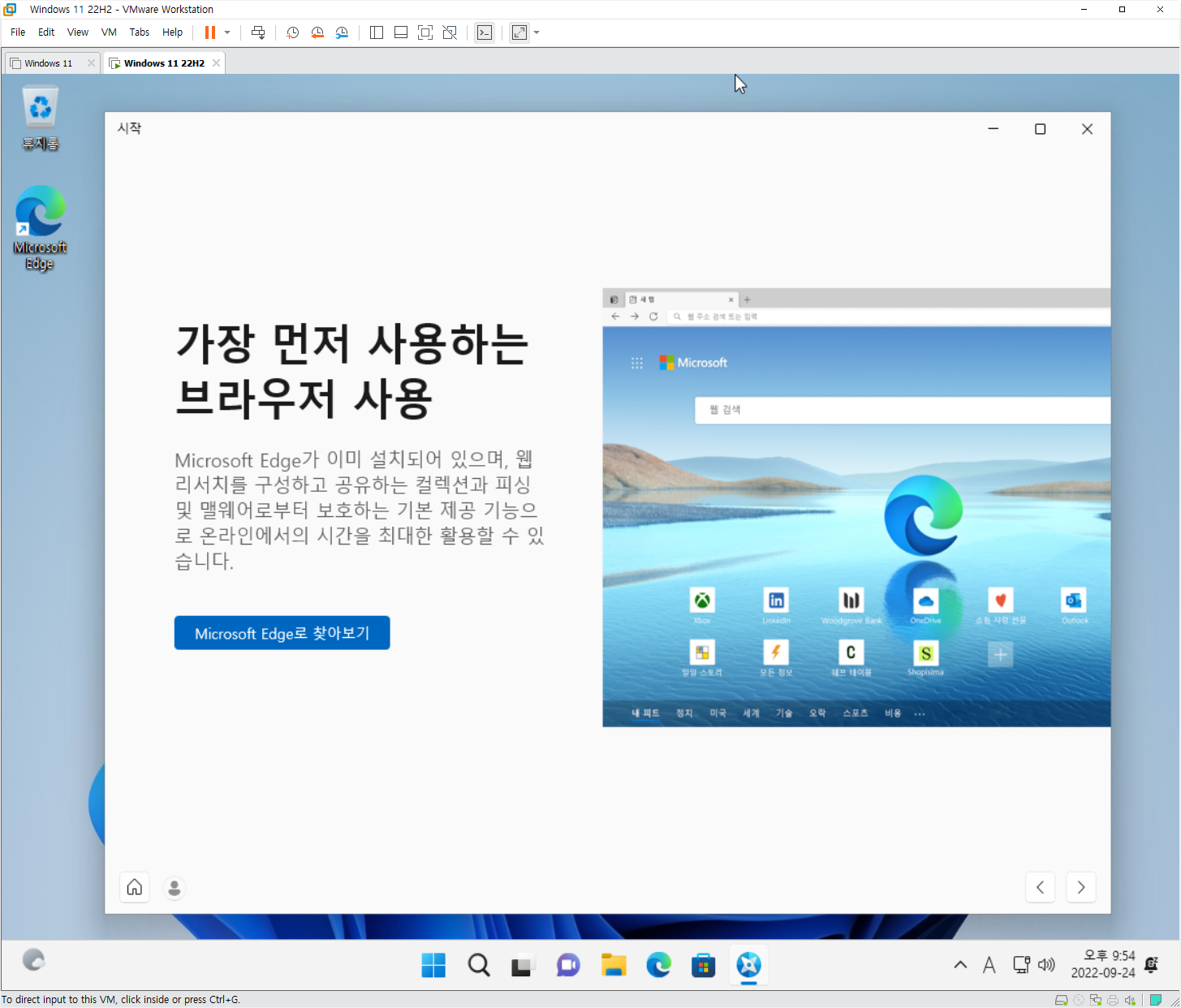
Task: Open the taskbar widgets weather icon
Action: (x=33, y=961)
